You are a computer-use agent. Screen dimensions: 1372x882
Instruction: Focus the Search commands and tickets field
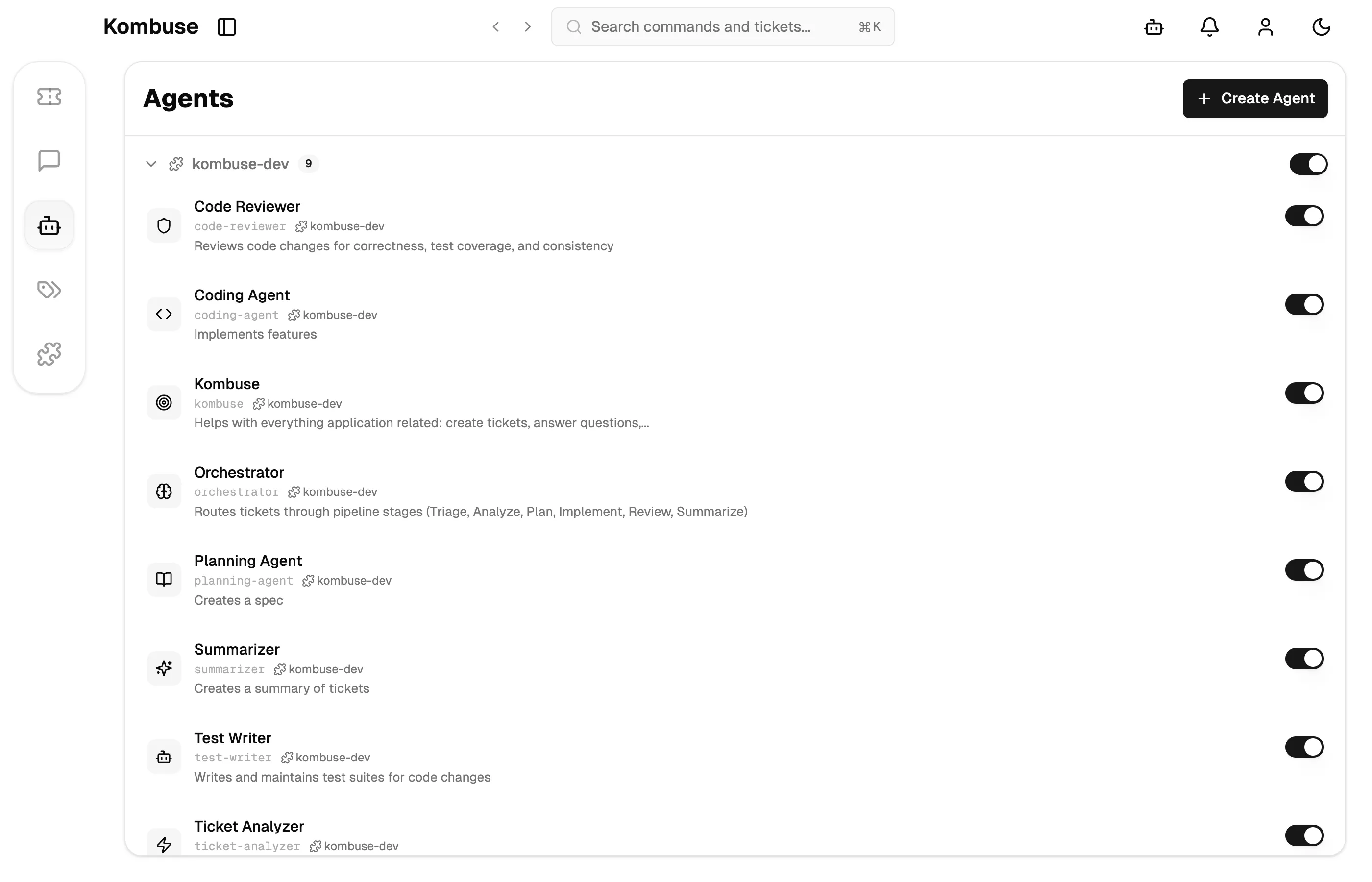tap(722, 27)
